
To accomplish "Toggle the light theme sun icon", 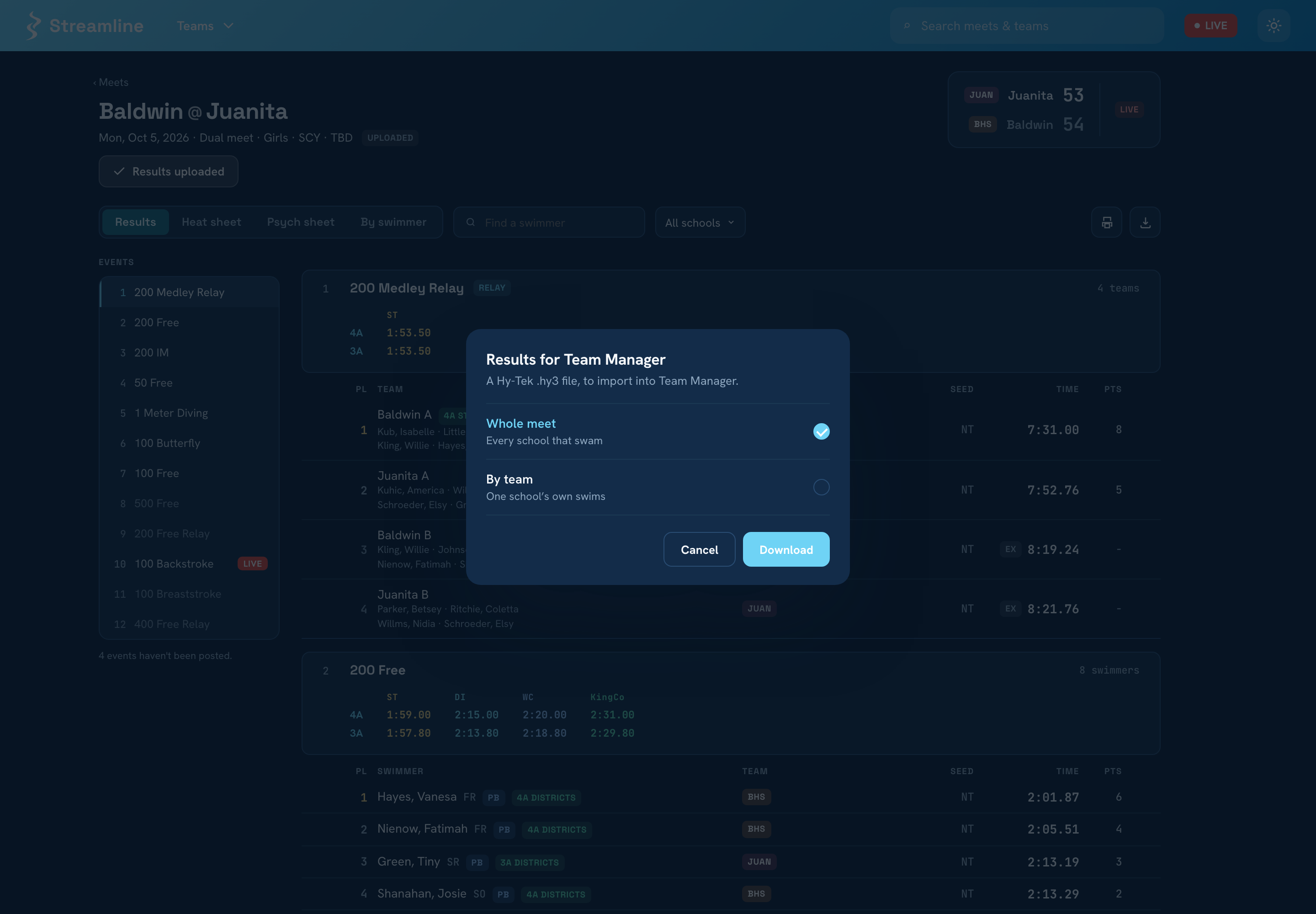I will click(x=1274, y=26).
